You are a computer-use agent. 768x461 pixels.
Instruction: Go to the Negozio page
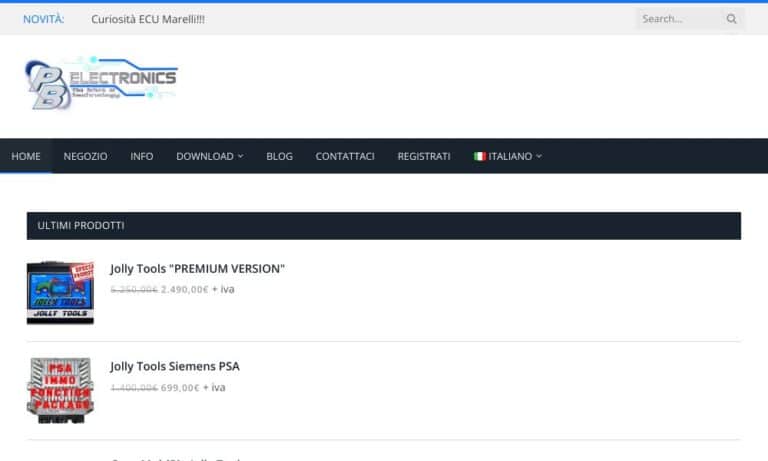pyautogui.click(x=85, y=156)
